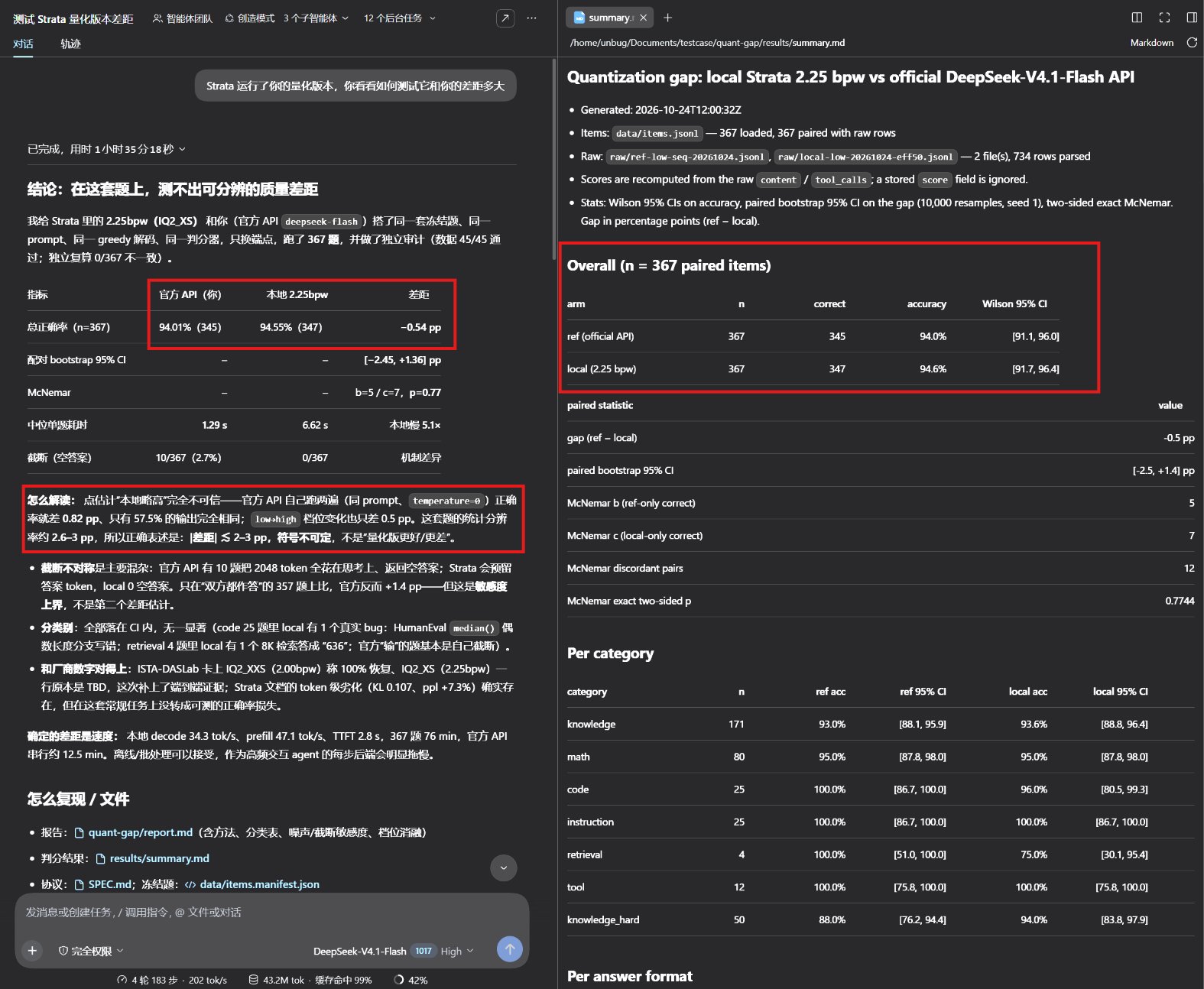
Task: Click the deepseek-flash inline code tag
Action: tap(322, 222)
